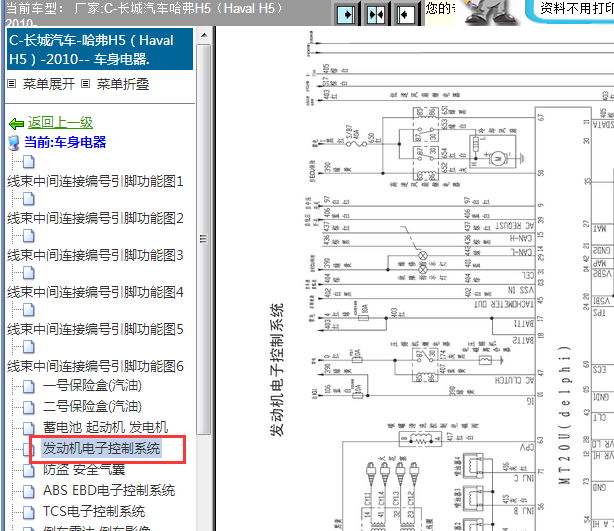Open 线束中间连接编号引脚功能图2
This screenshot has height=531, width=614.
pos(95,218)
